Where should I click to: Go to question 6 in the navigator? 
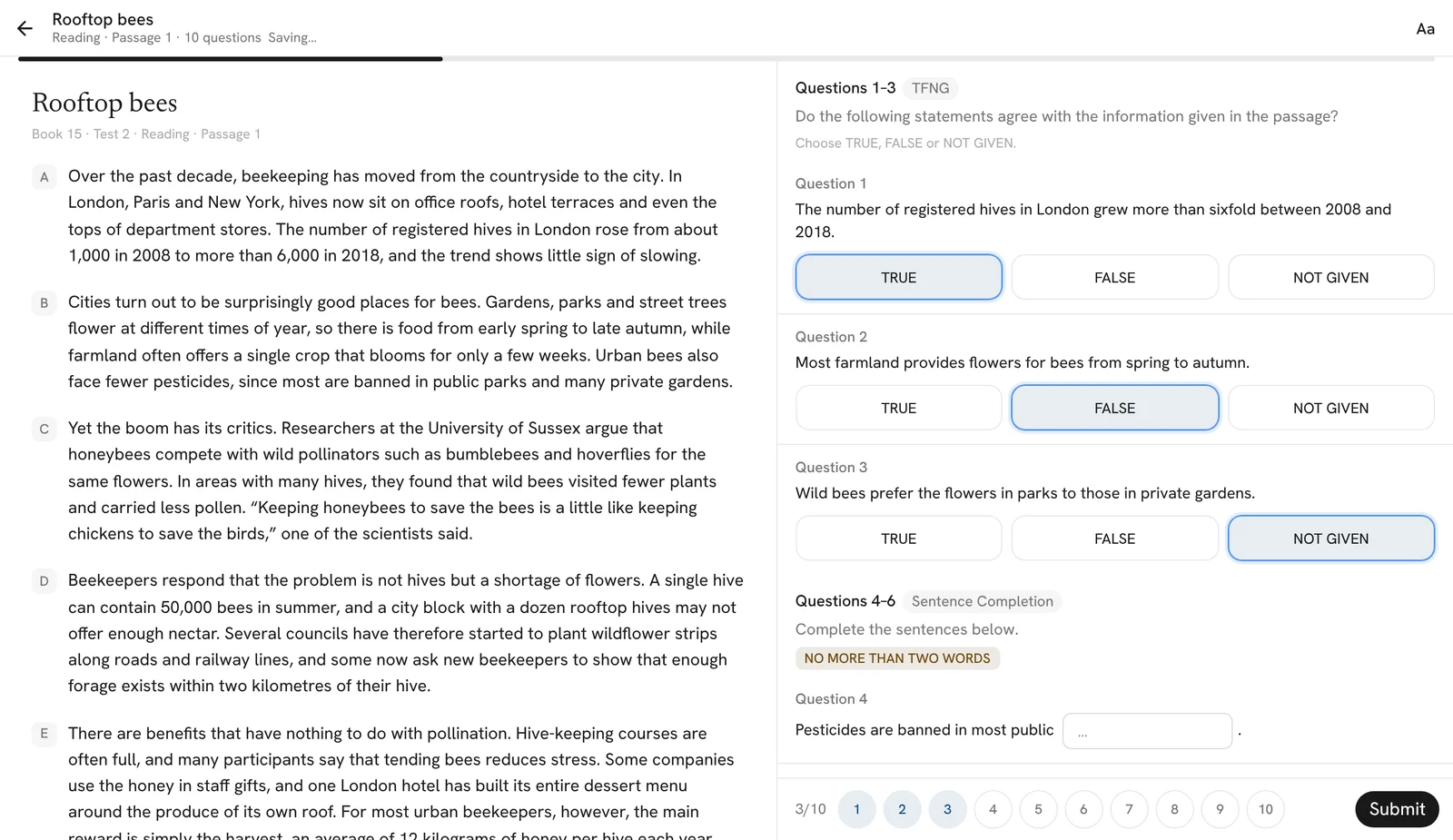1083,809
